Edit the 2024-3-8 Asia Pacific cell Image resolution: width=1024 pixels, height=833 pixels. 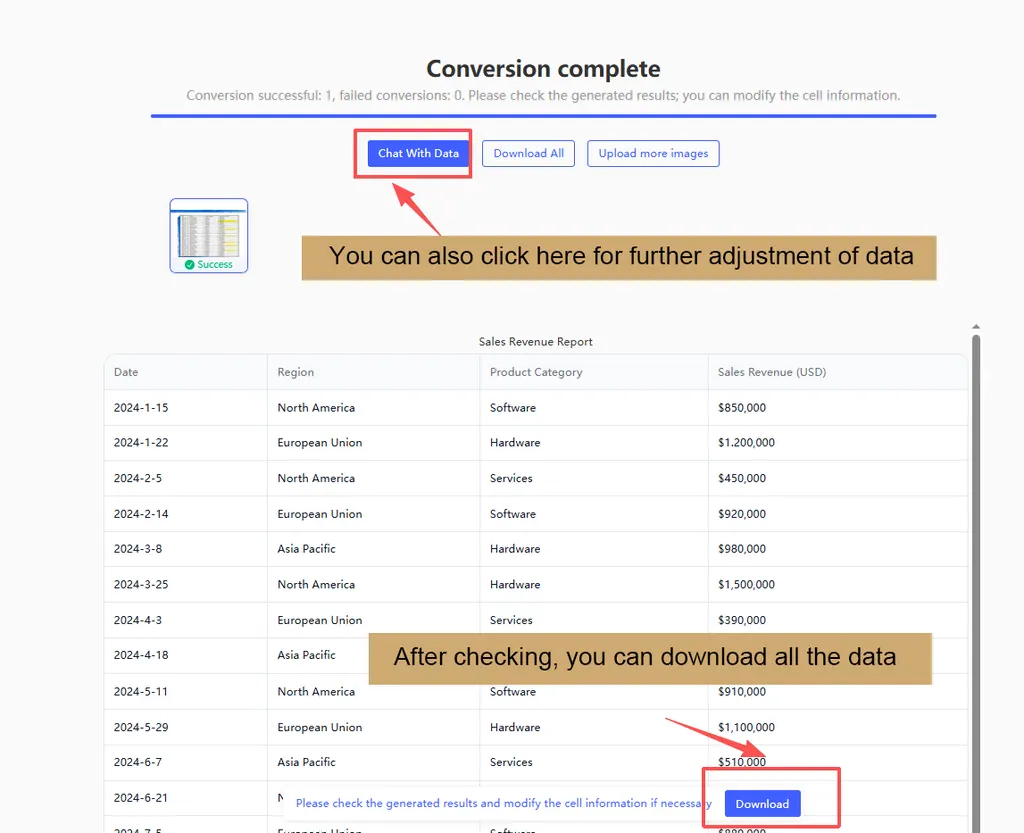307,549
